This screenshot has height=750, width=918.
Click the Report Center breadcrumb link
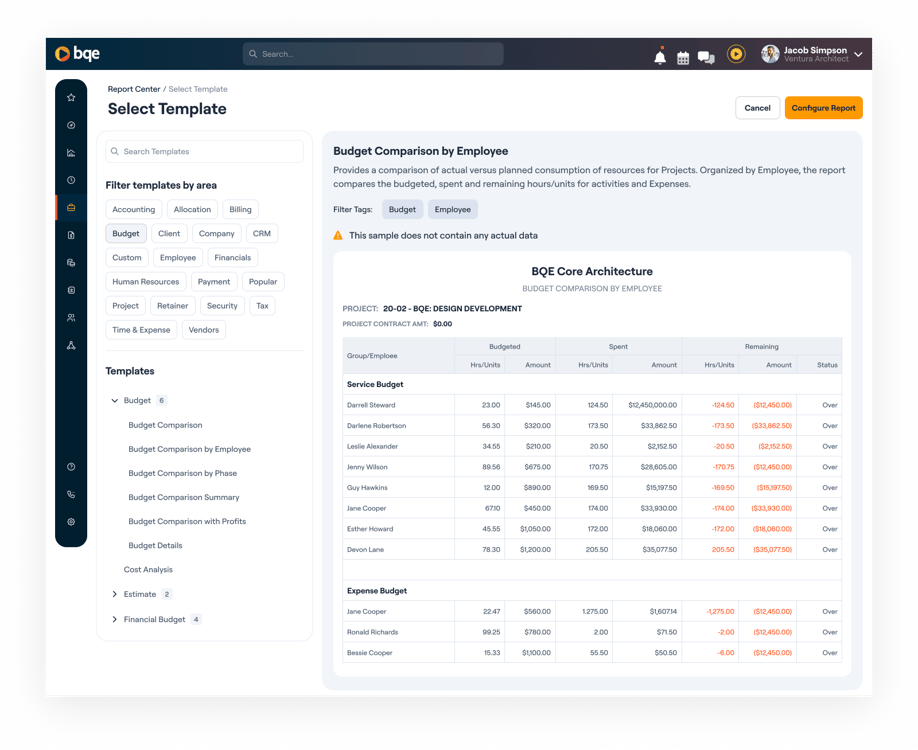coord(133,89)
